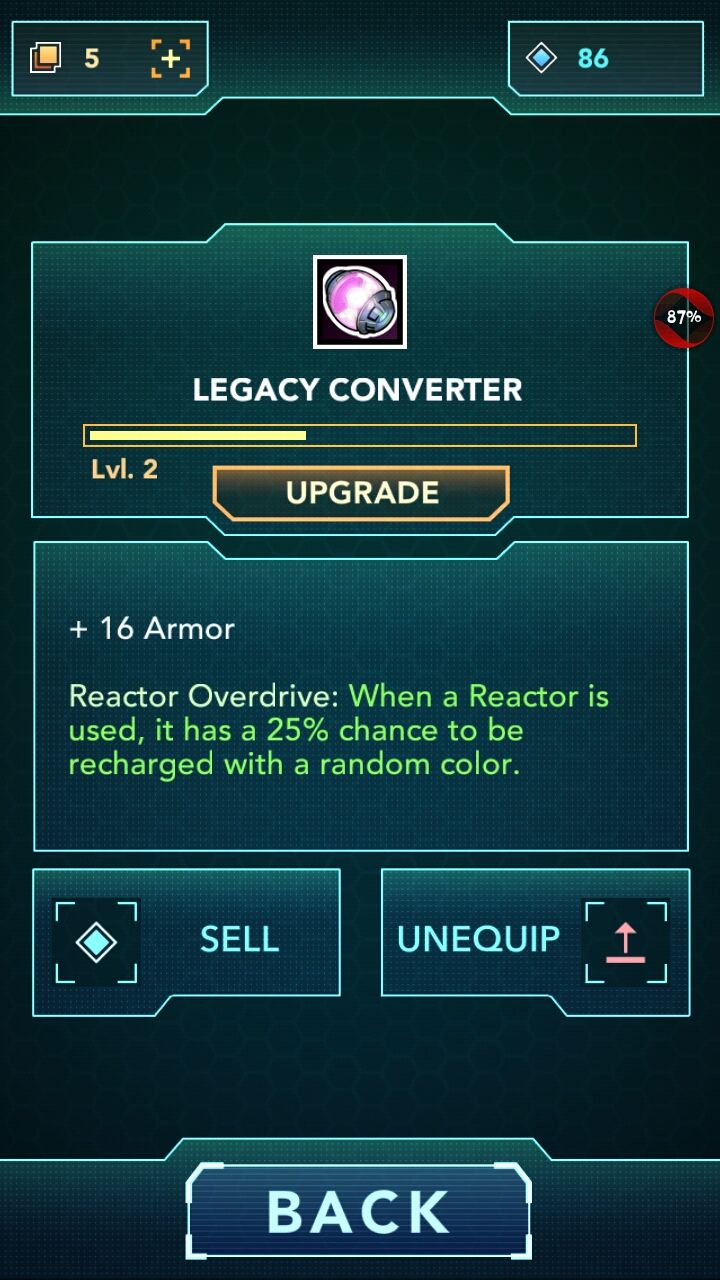Click the gem balance number 86
This screenshot has height=1280, width=720.
tap(593, 59)
